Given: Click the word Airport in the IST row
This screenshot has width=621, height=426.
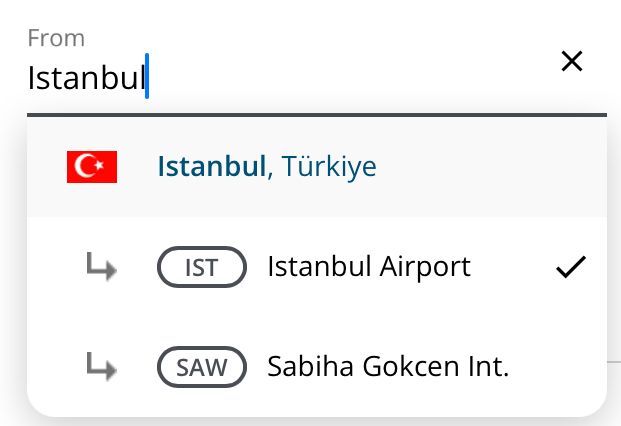Looking at the screenshot, I should [x=425, y=268].
